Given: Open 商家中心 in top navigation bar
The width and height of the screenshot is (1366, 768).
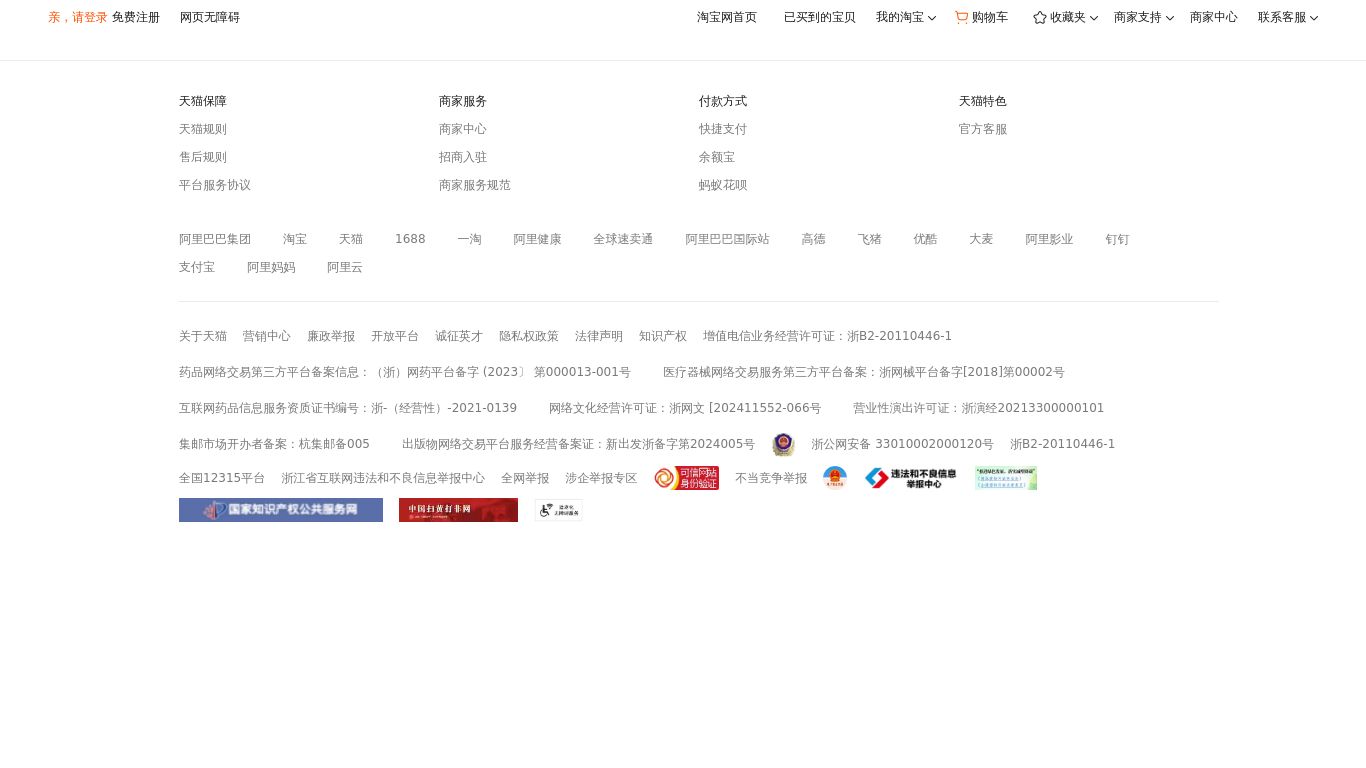Looking at the screenshot, I should click(1214, 17).
